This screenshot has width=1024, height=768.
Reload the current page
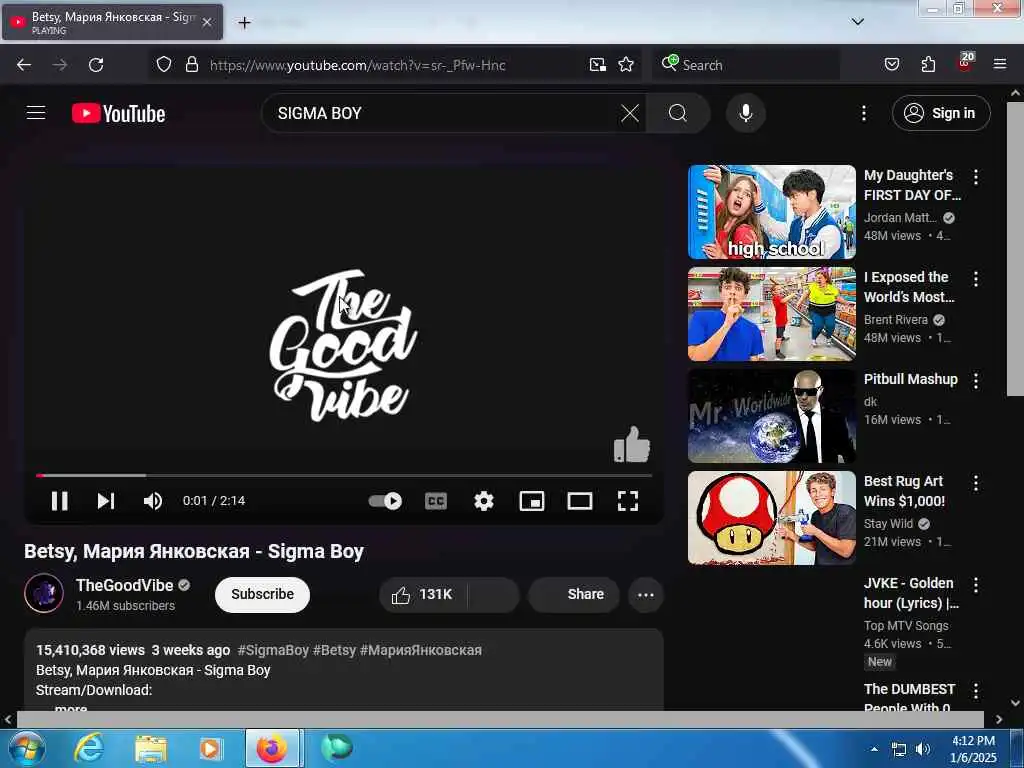96,65
